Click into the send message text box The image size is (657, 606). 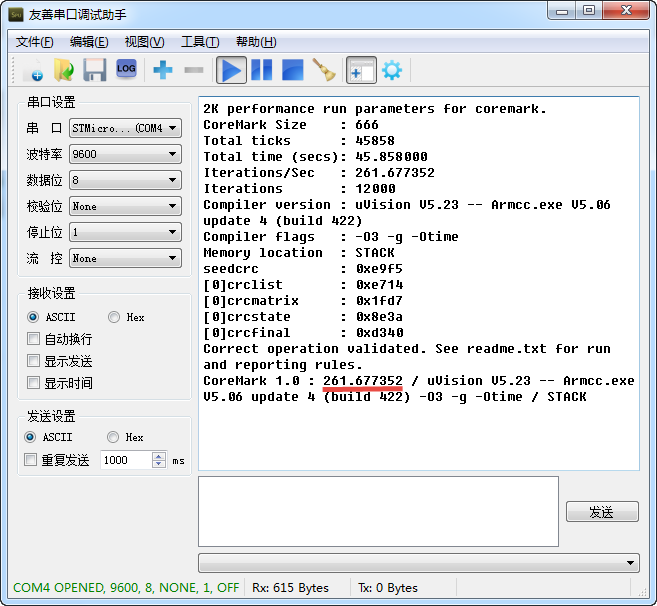378,511
